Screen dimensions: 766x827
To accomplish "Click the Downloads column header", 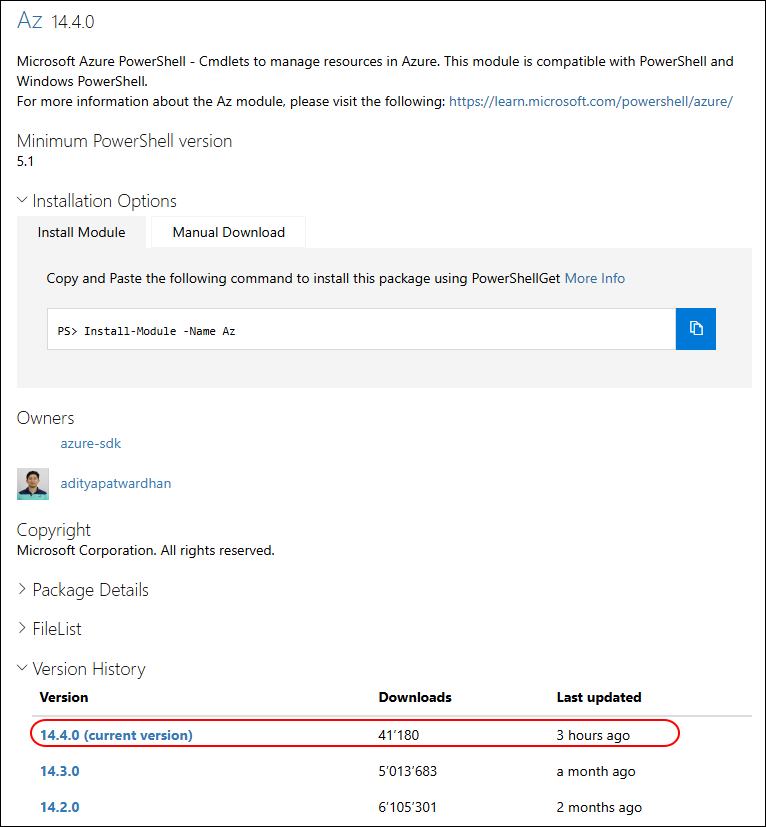I will coord(415,697).
